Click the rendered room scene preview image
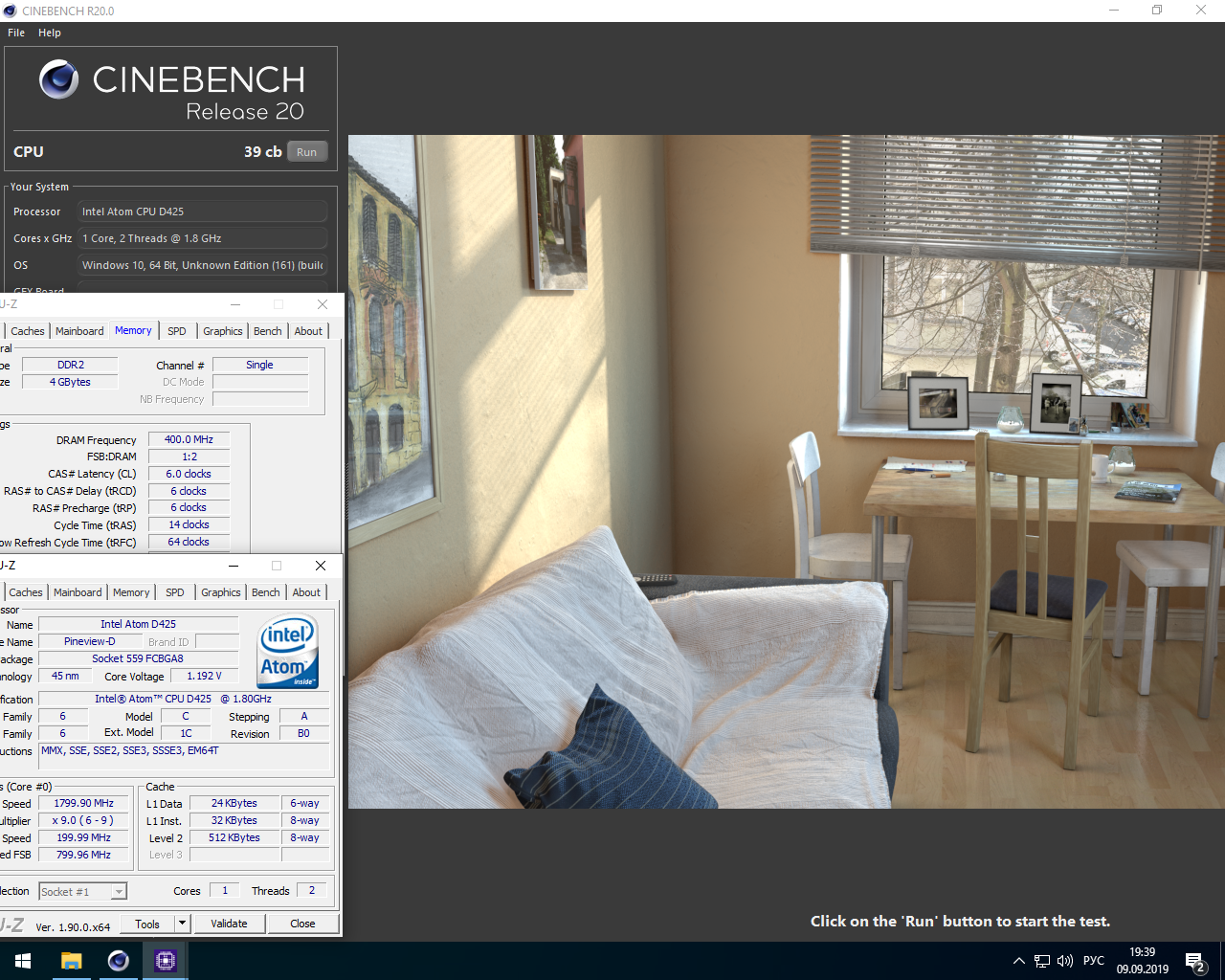Viewport: 1225px width, 980px height. click(x=787, y=472)
